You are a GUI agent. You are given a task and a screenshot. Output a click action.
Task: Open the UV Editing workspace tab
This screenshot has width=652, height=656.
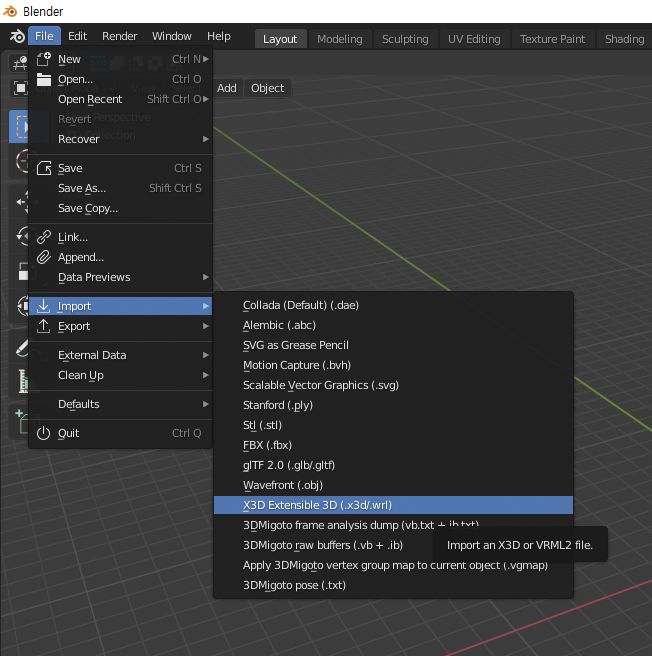click(x=474, y=39)
